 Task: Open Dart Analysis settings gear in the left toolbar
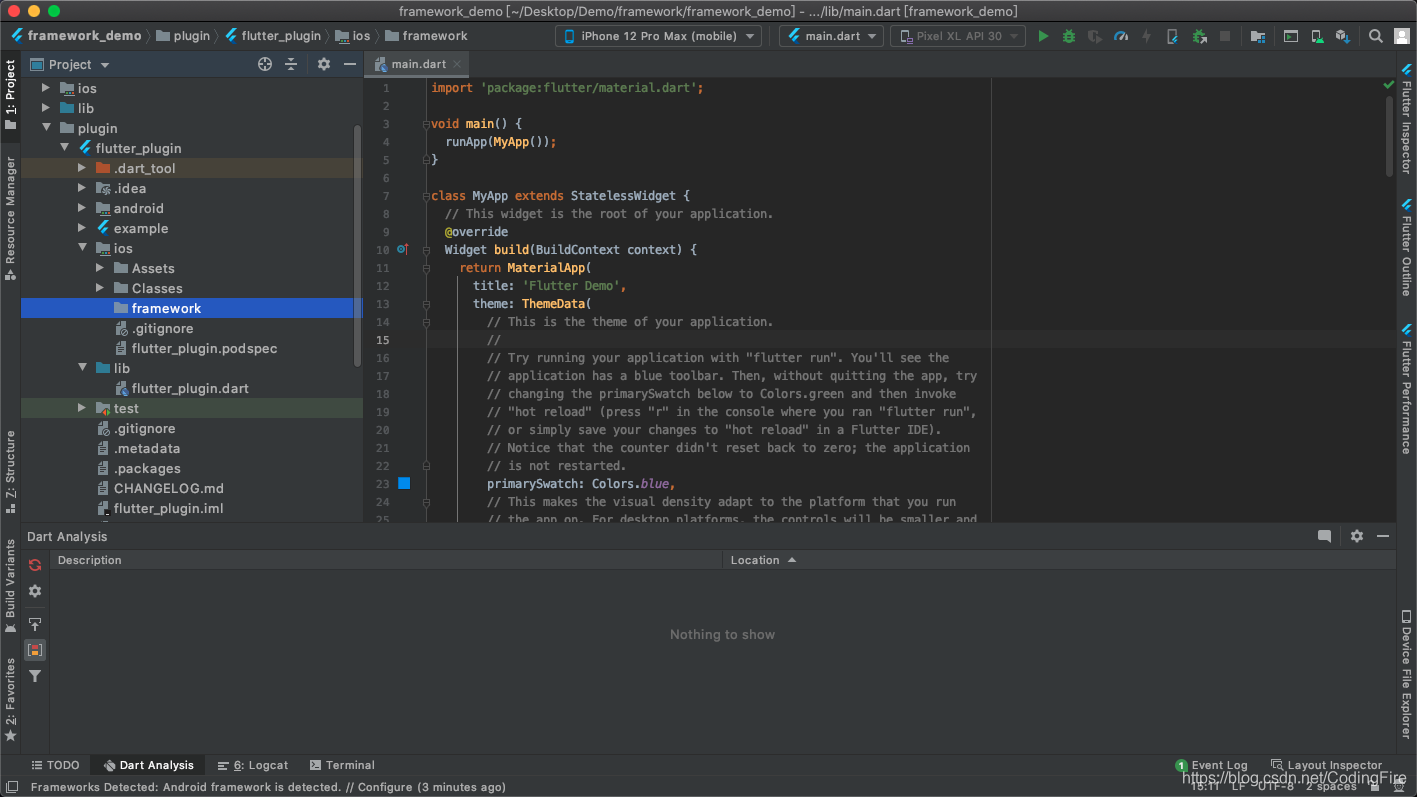point(35,591)
